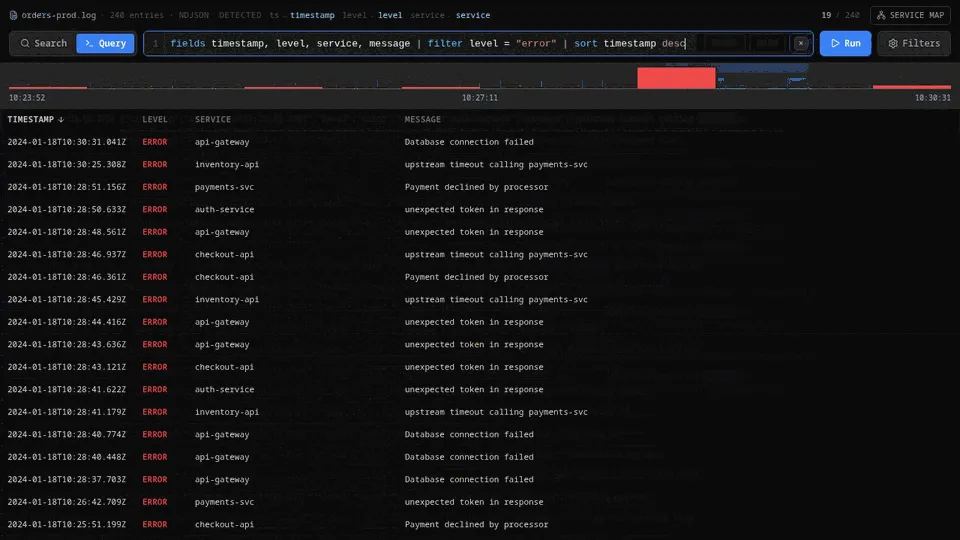Open the Filters panel
The height and width of the screenshot is (540, 960).
913,43
